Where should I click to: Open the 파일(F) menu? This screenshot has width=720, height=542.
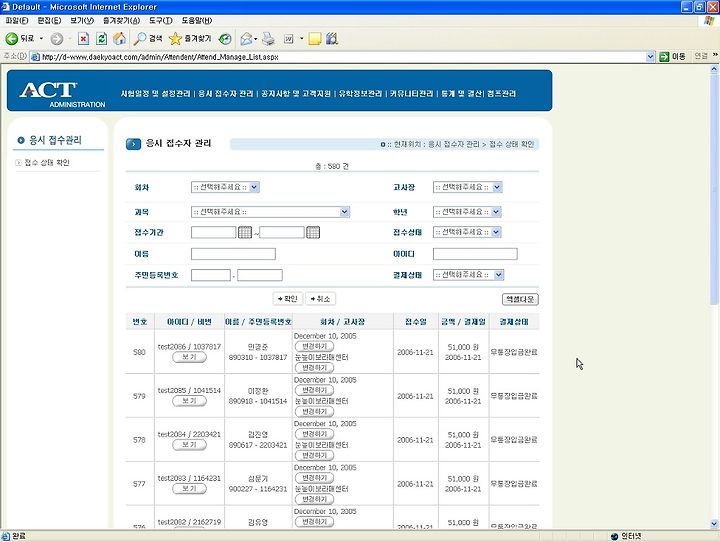point(17,21)
